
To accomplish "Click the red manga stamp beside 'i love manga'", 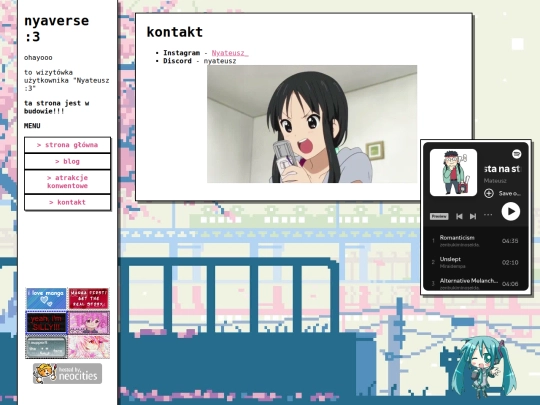I will pos(89,298).
